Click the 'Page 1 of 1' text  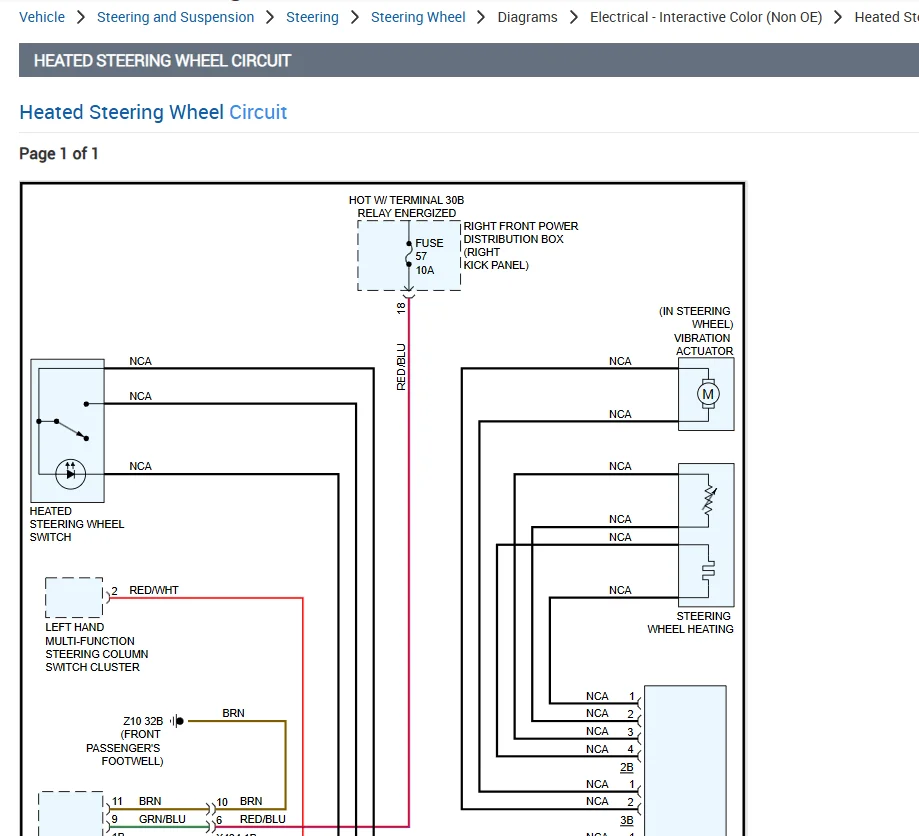59,154
